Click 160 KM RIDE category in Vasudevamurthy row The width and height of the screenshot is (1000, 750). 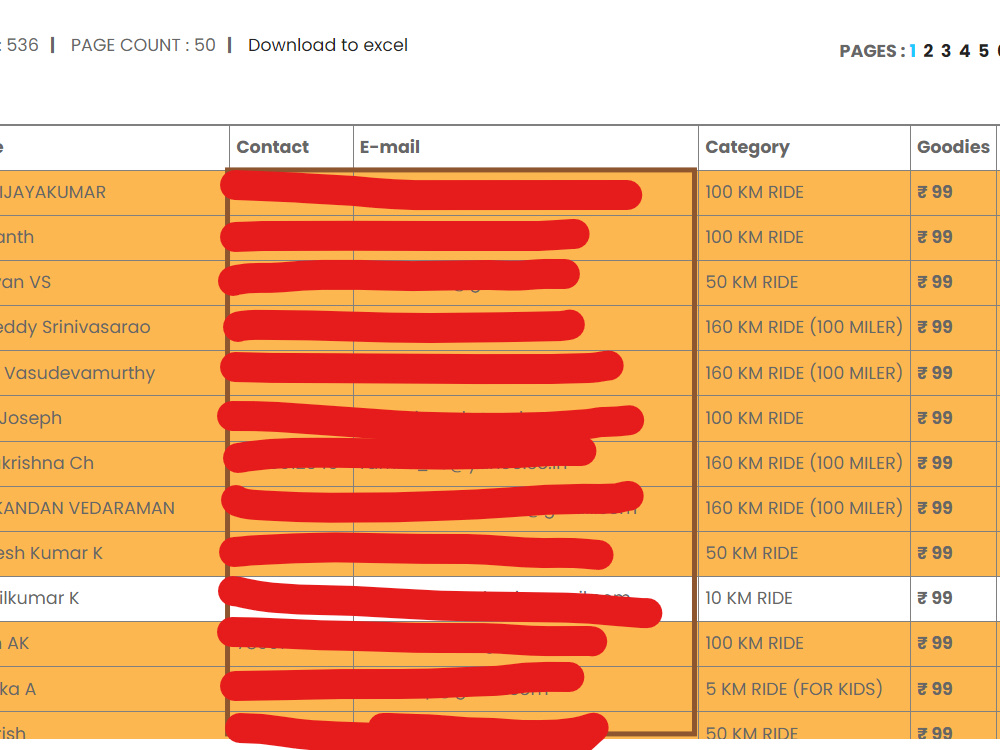point(804,372)
